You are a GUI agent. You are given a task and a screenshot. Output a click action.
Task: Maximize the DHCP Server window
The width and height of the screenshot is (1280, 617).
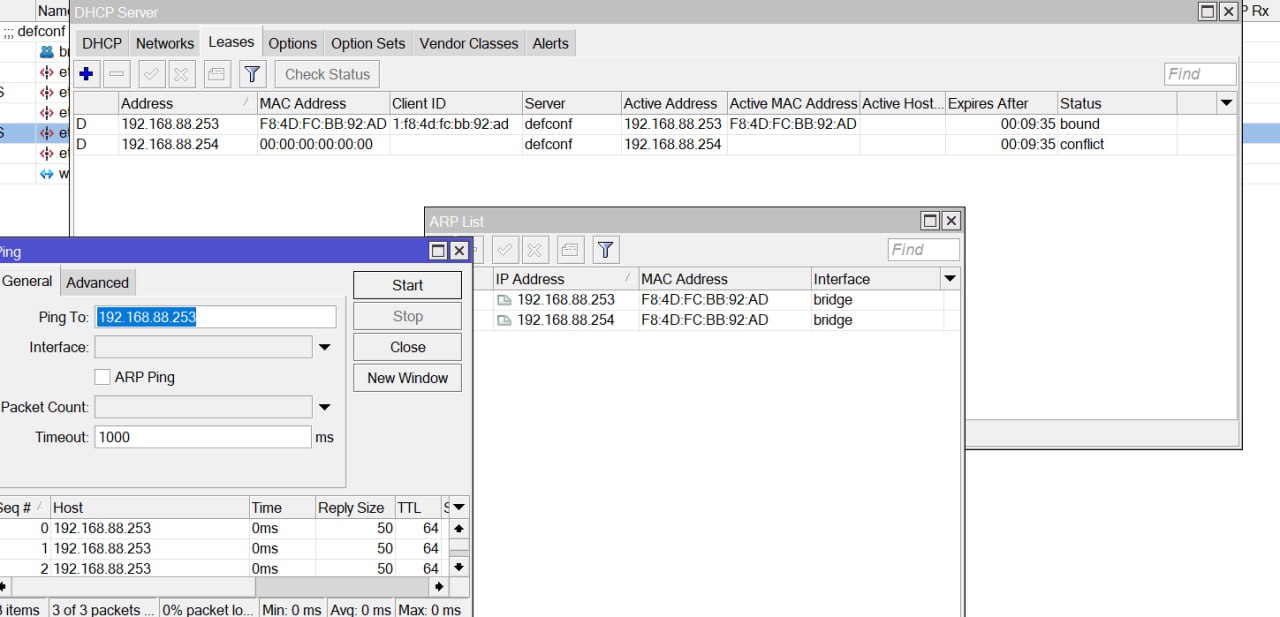[x=1208, y=12]
